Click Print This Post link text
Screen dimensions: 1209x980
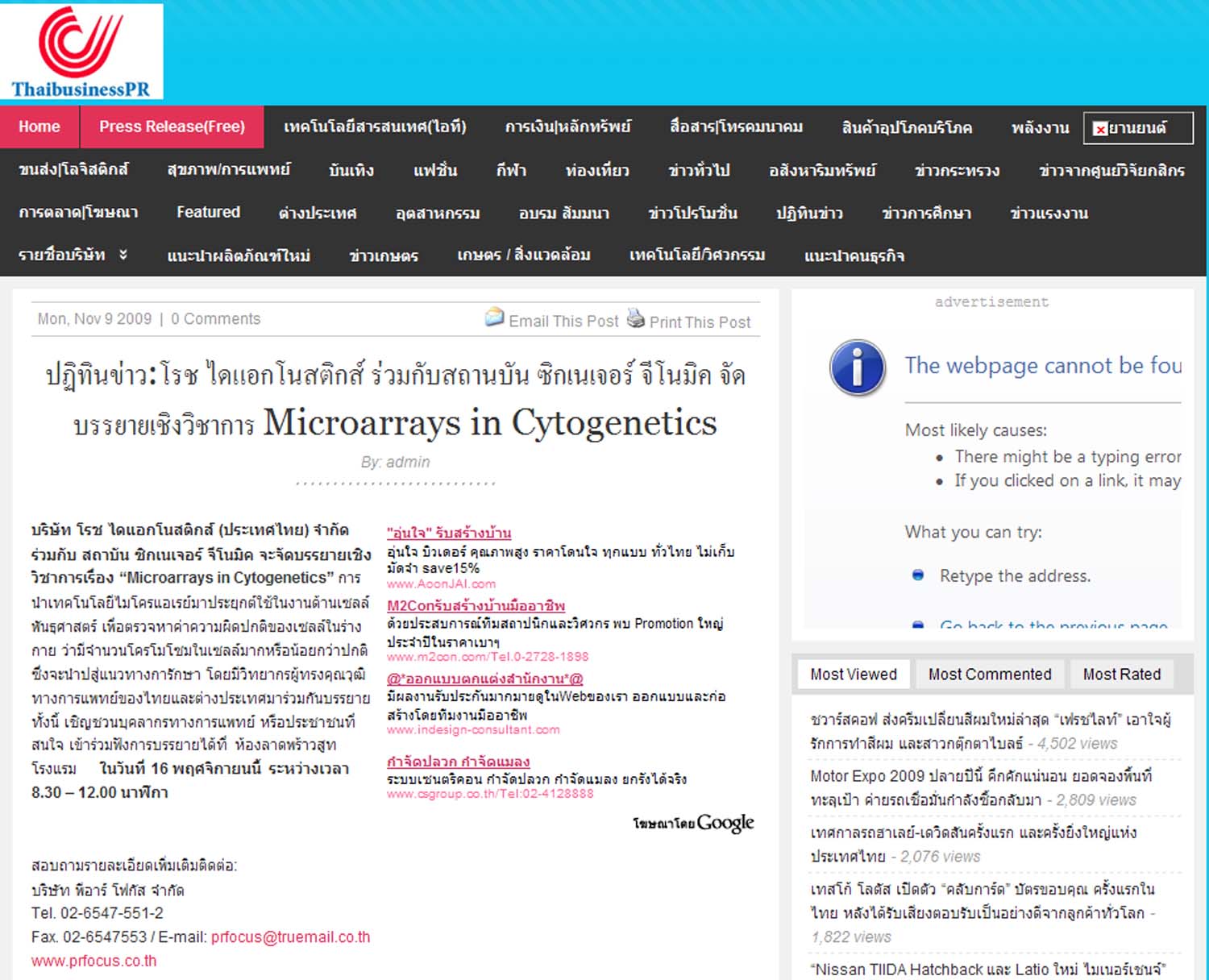click(x=700, y=322)
